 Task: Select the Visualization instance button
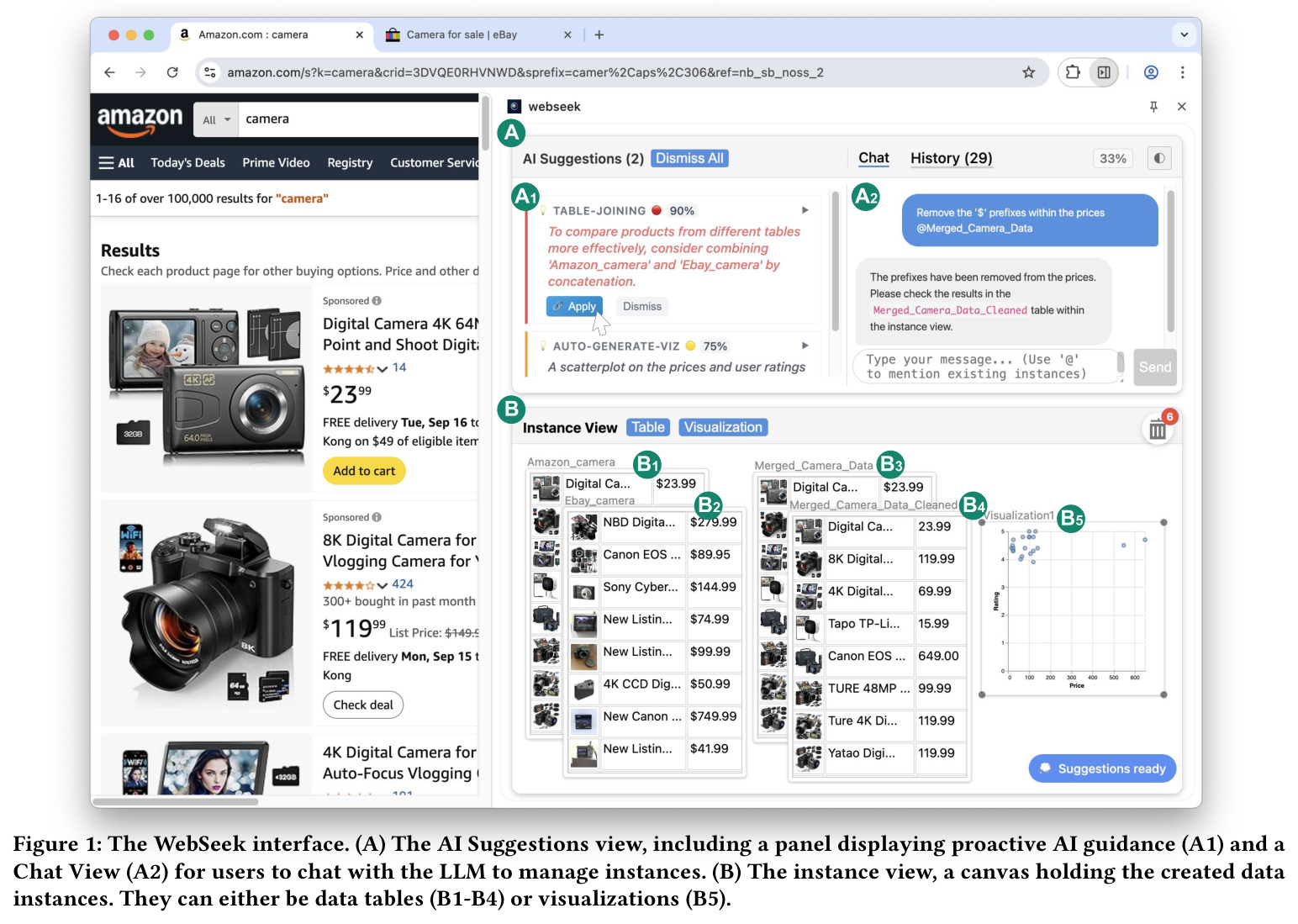click(723, 427)
